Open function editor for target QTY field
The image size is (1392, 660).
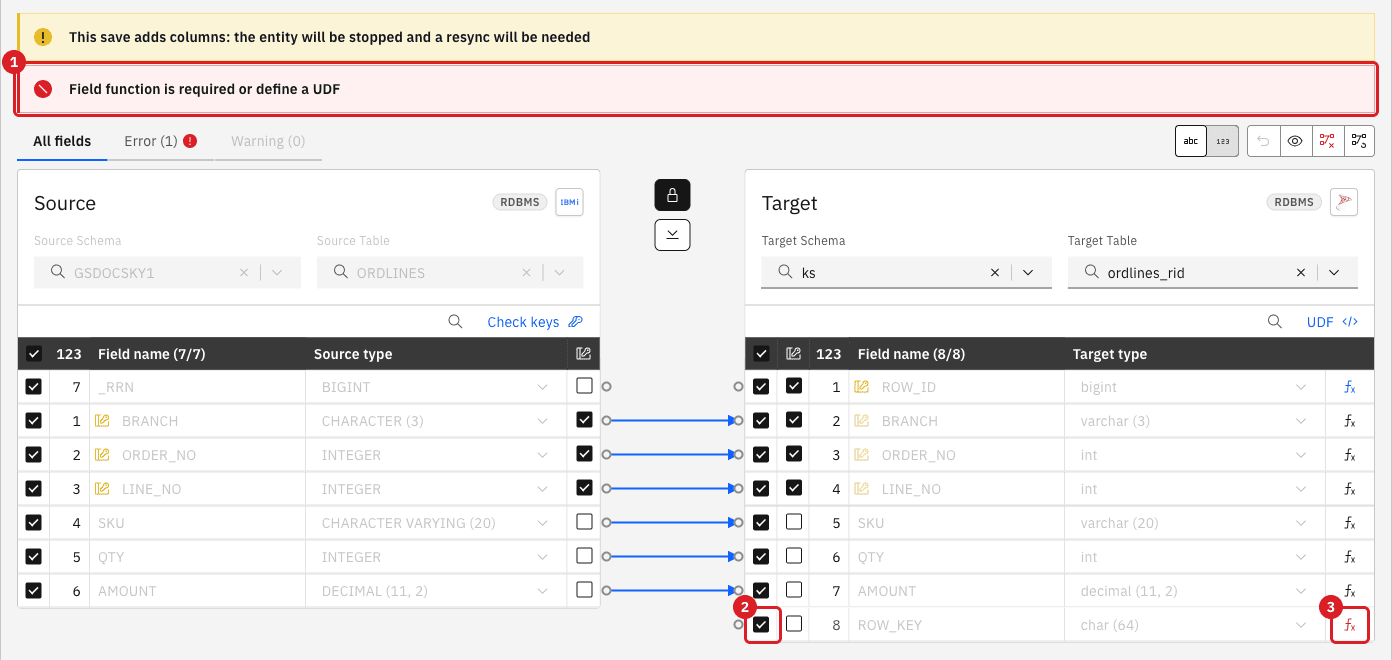coord(1349,557)
